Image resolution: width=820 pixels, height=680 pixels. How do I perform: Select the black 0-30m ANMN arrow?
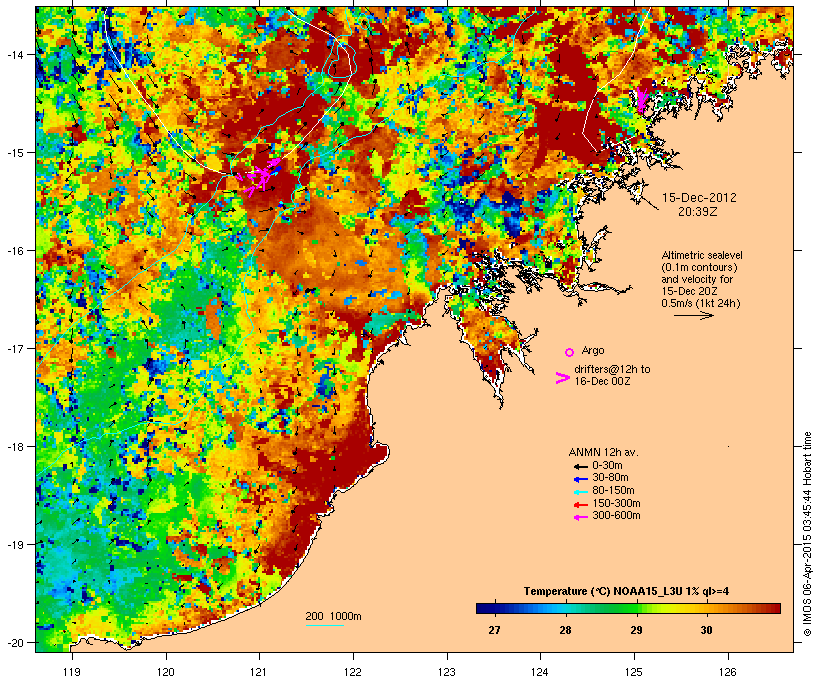[581, 466]
